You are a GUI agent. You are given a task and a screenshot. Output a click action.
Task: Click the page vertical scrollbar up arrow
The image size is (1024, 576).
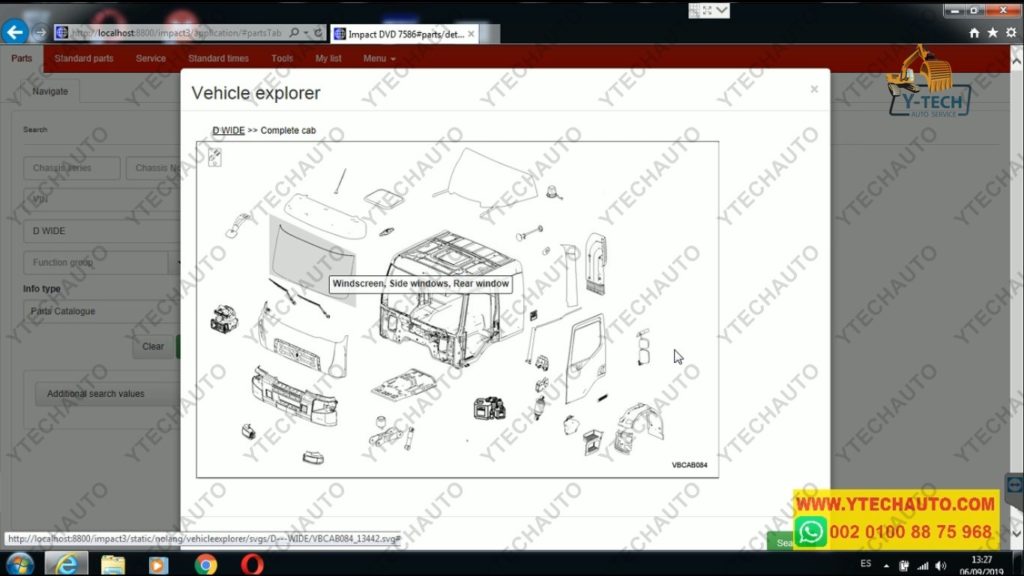1017,60
